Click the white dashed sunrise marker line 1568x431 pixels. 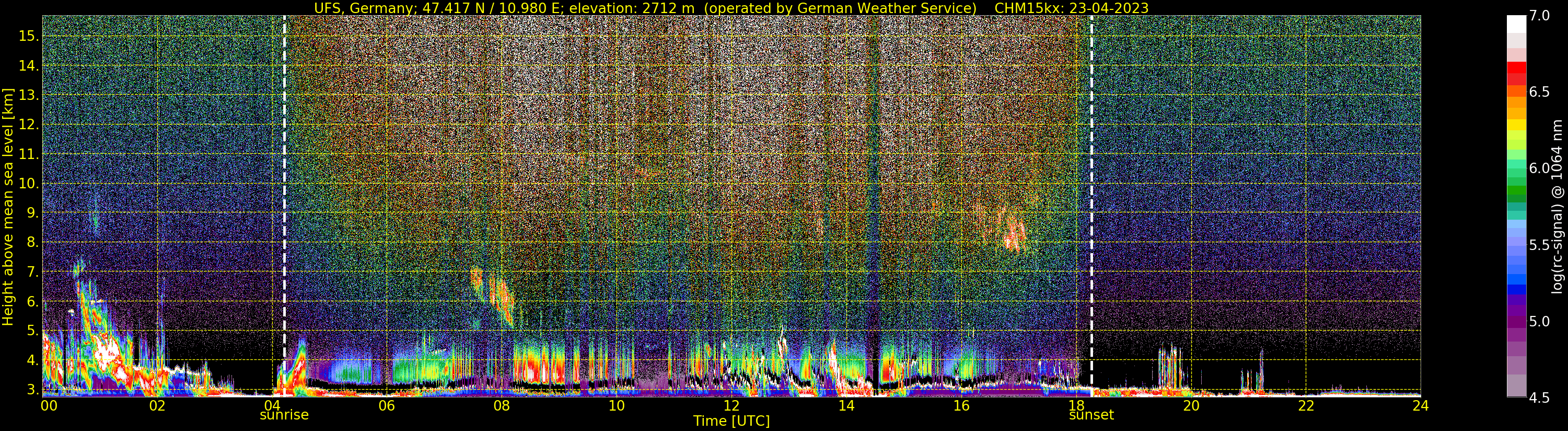click(284, 206)
